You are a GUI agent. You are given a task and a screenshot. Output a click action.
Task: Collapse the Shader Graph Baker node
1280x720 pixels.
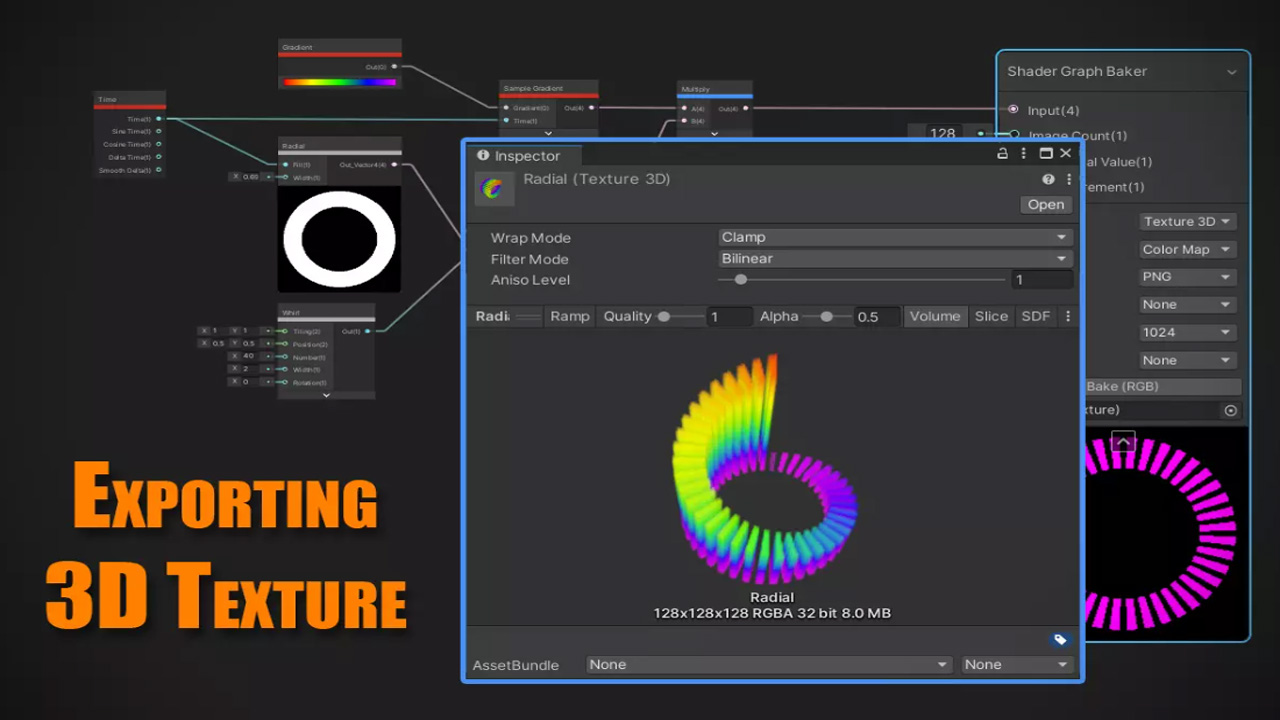[1231, 72]
